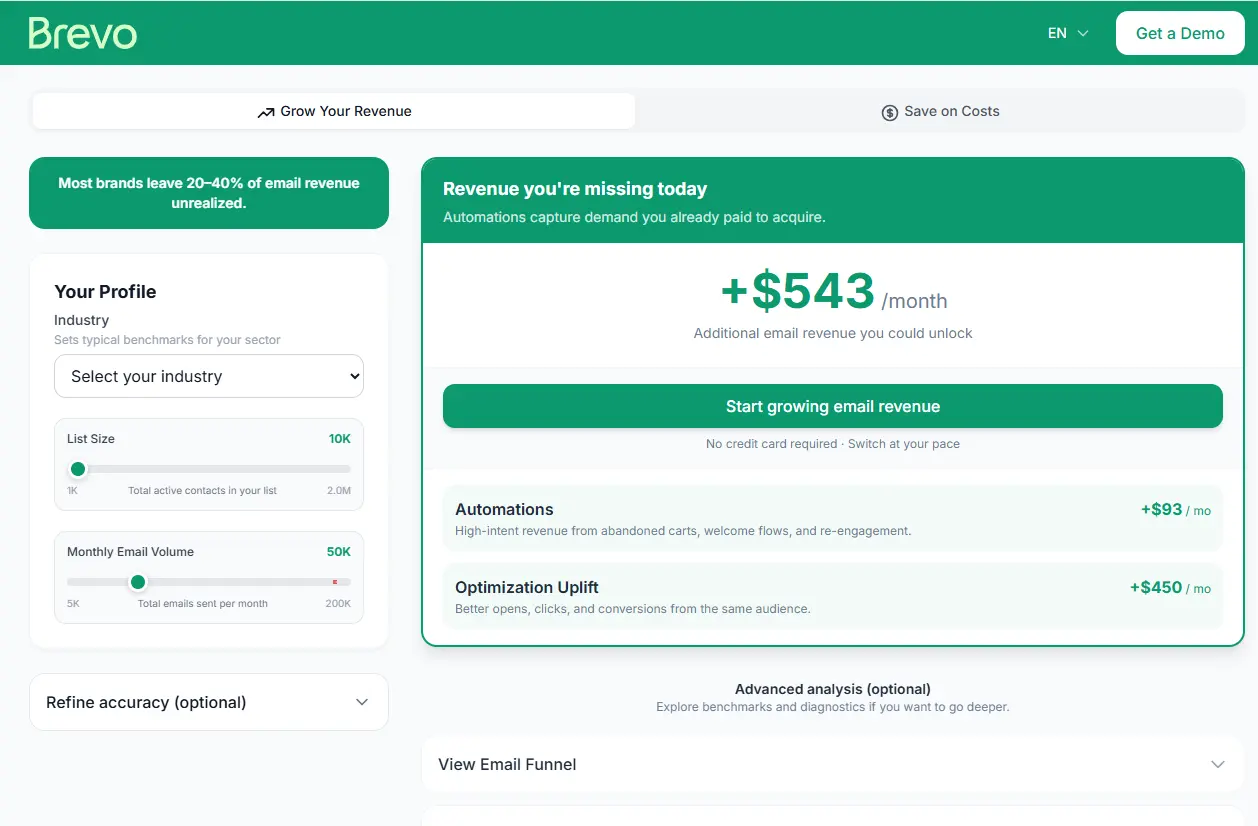Click the banner about unrealized email revenue

pos(208,193)
